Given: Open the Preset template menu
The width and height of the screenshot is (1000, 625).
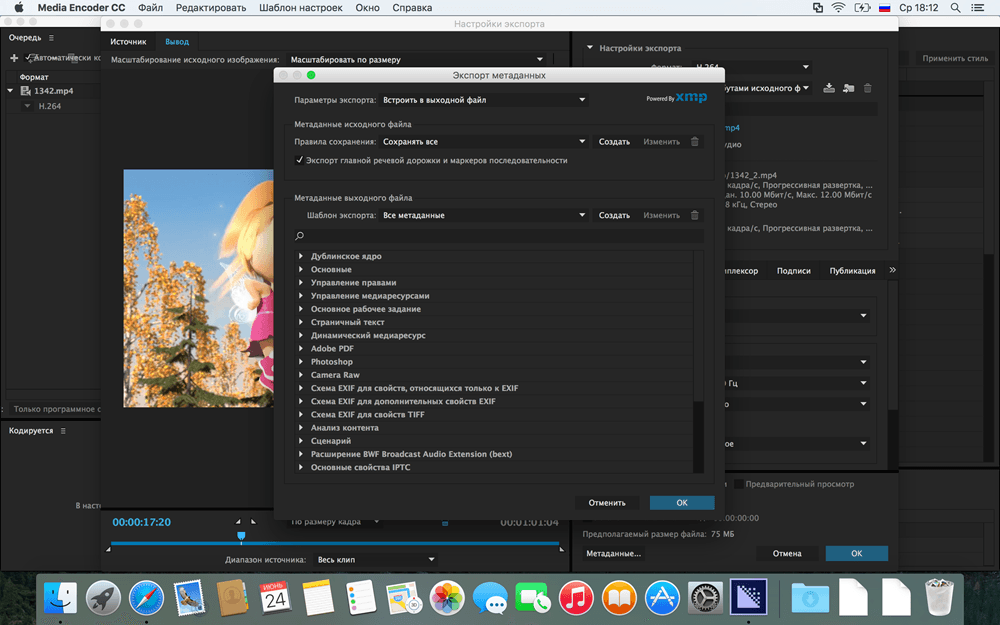Looking at the screenshot, I should (300, 8).
